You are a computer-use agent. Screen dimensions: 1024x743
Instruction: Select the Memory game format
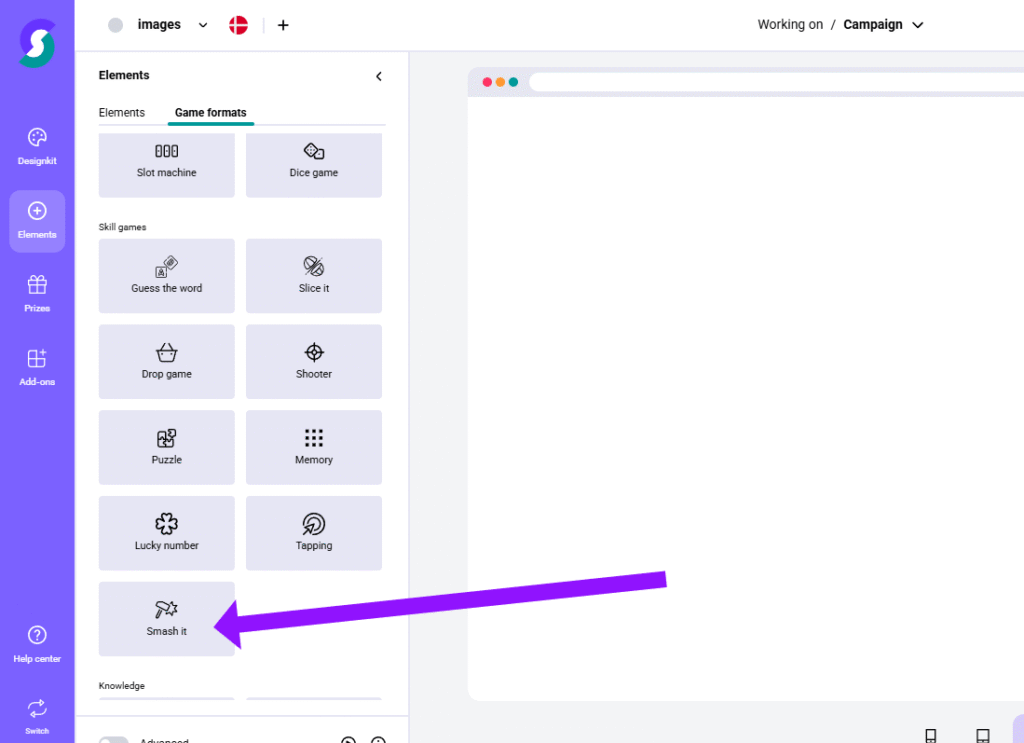click(x=313, y=447)
